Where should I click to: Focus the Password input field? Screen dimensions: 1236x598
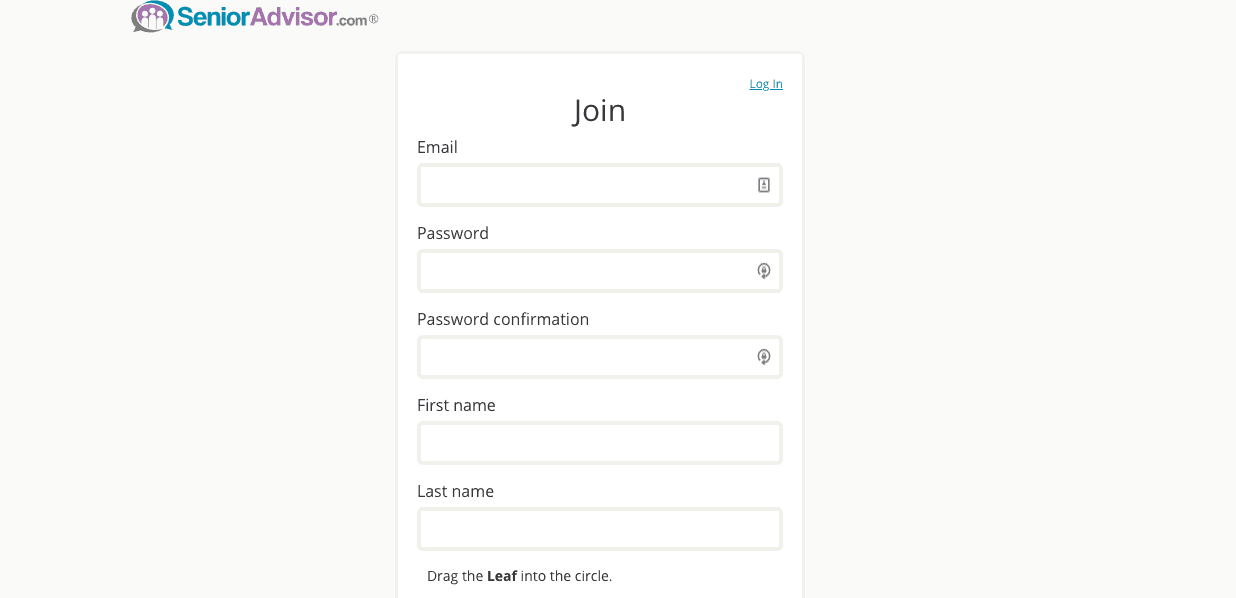point(585,271)
